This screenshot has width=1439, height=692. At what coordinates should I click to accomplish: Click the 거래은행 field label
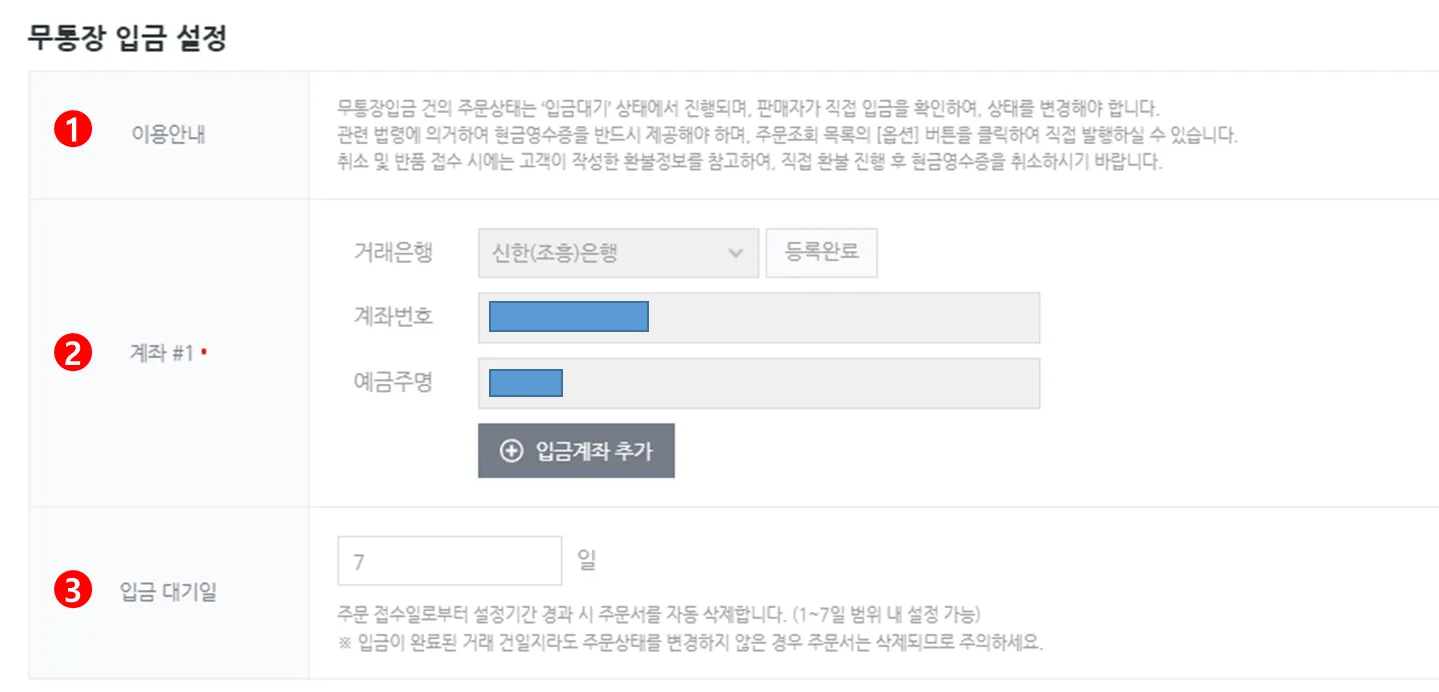point(393,253)
